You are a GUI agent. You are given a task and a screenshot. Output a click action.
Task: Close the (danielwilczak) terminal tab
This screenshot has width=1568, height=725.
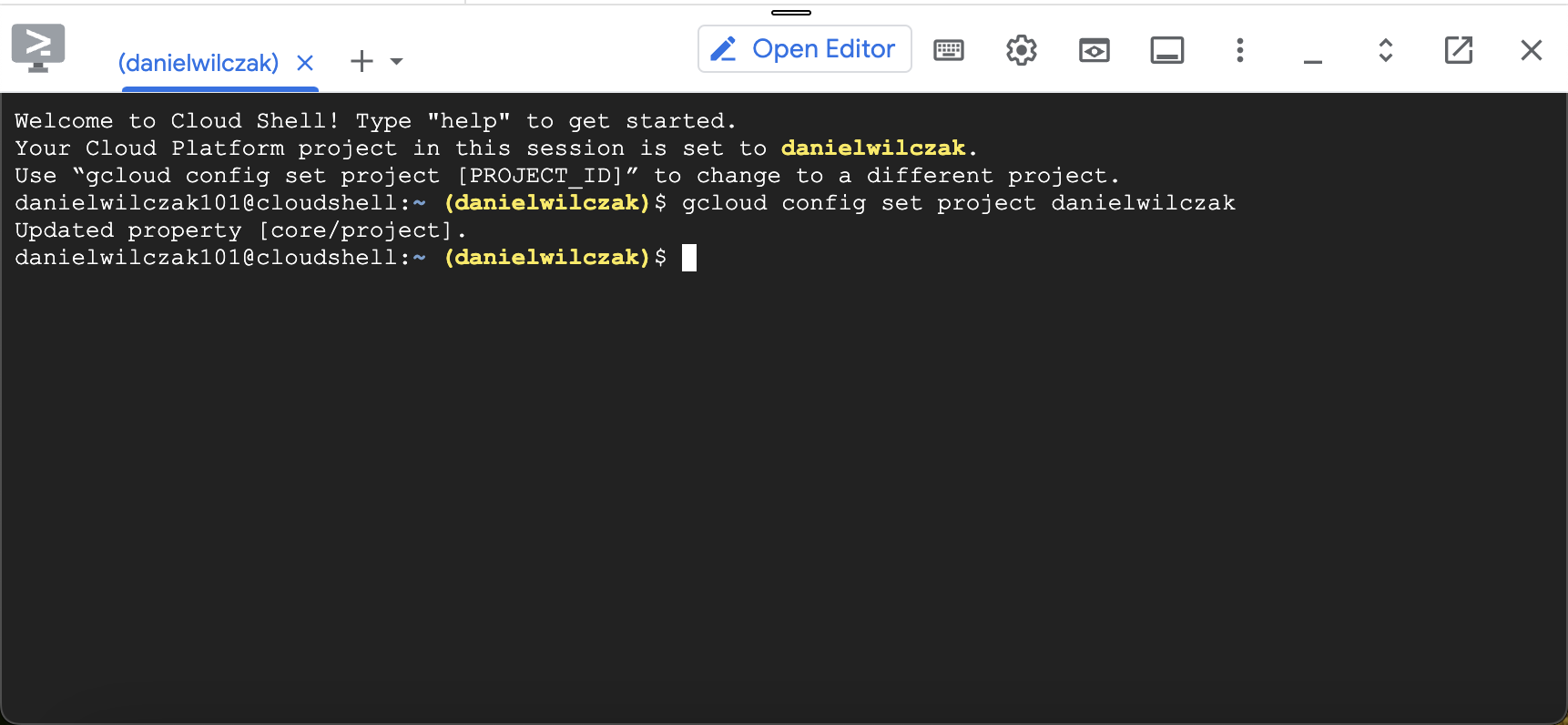pyautogui.click(x=305, y=63)
